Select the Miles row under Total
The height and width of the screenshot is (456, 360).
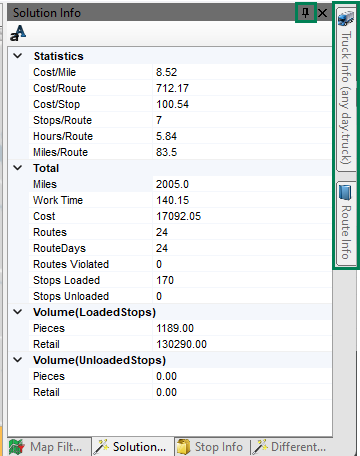point(45,184)
